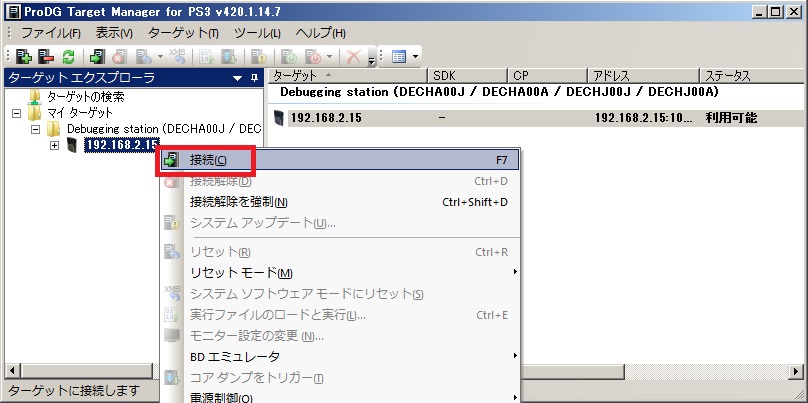
Task: Open the view layout dropdown arrow
Action: 415,57
